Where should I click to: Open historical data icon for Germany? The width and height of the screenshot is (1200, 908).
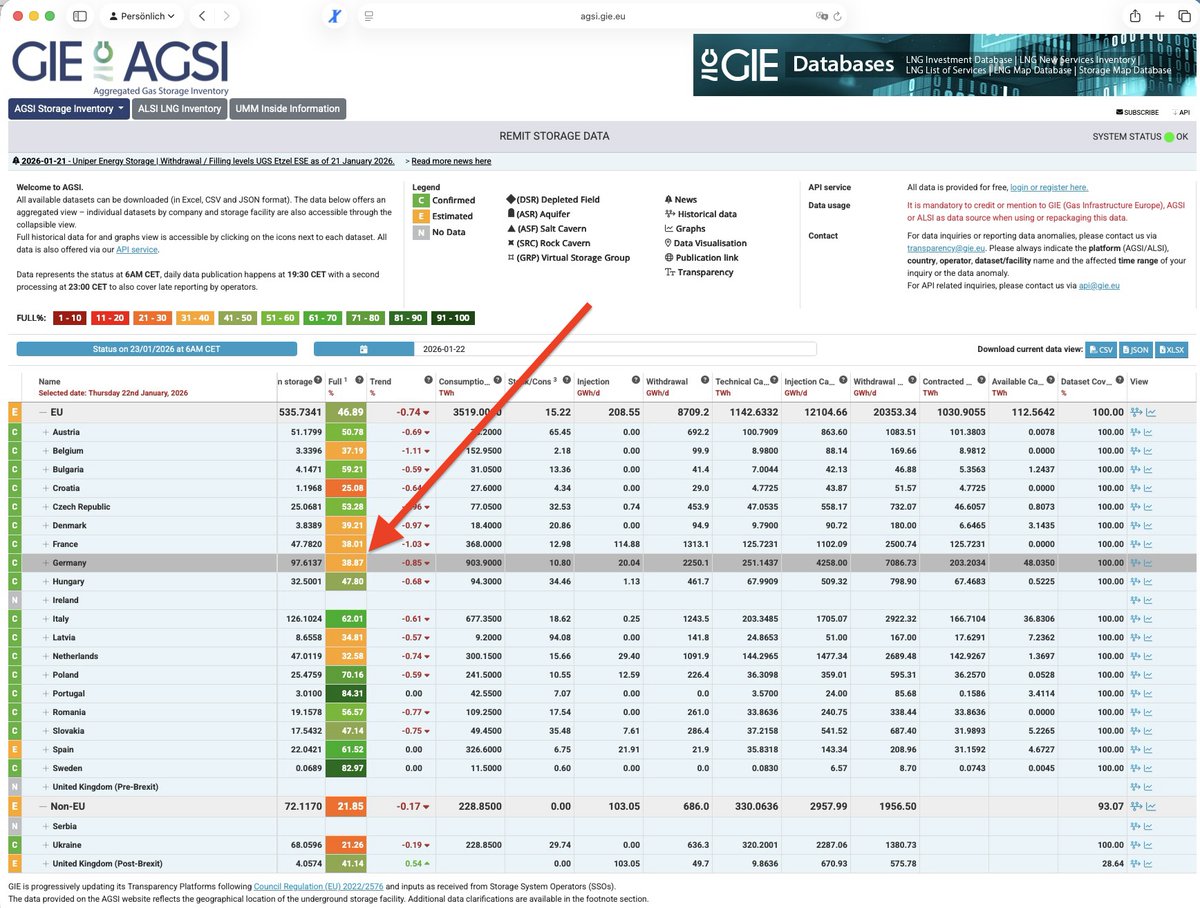coord(1136,563)
